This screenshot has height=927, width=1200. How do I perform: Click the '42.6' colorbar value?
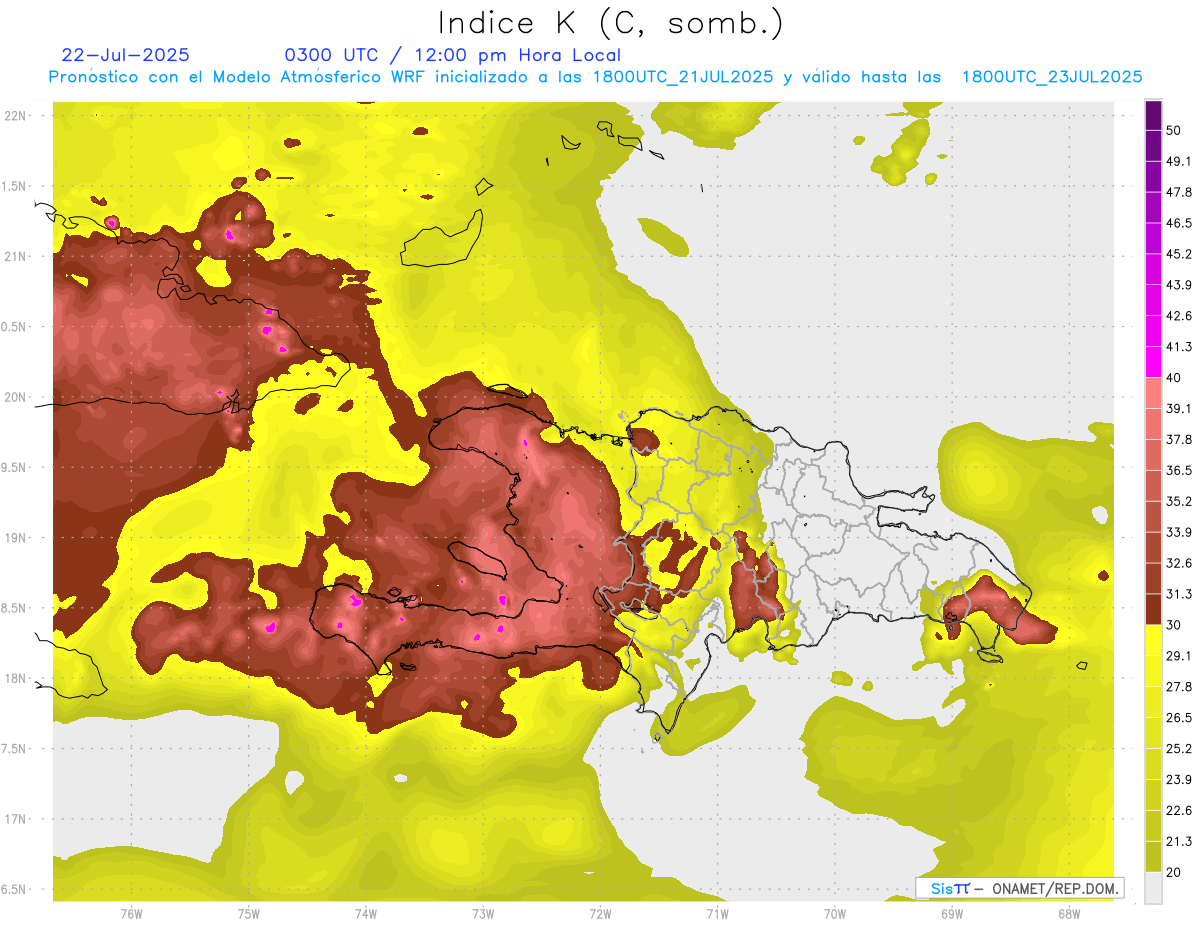(x=1179, y=316)
